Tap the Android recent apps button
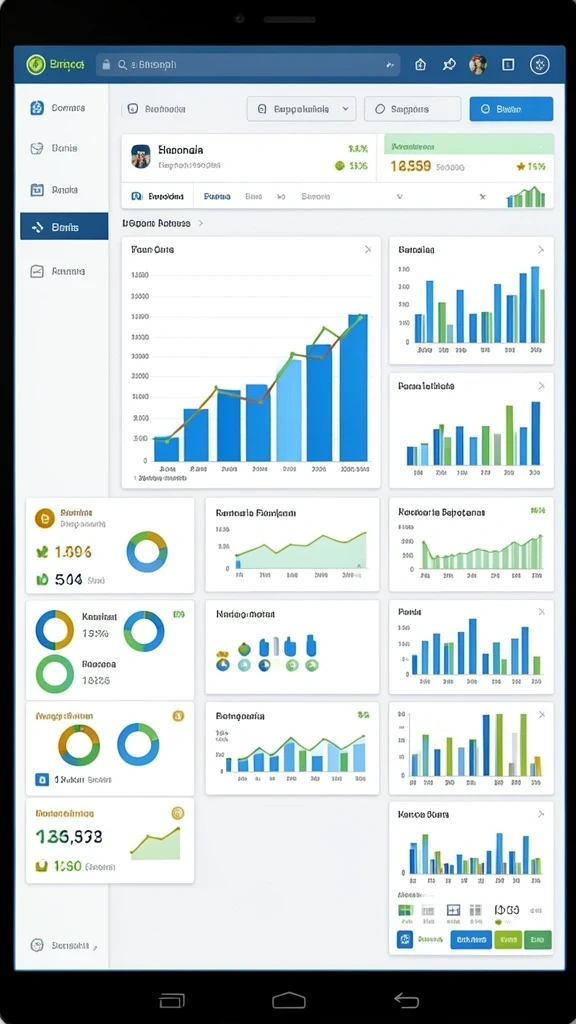 [x=172, y=1000]
